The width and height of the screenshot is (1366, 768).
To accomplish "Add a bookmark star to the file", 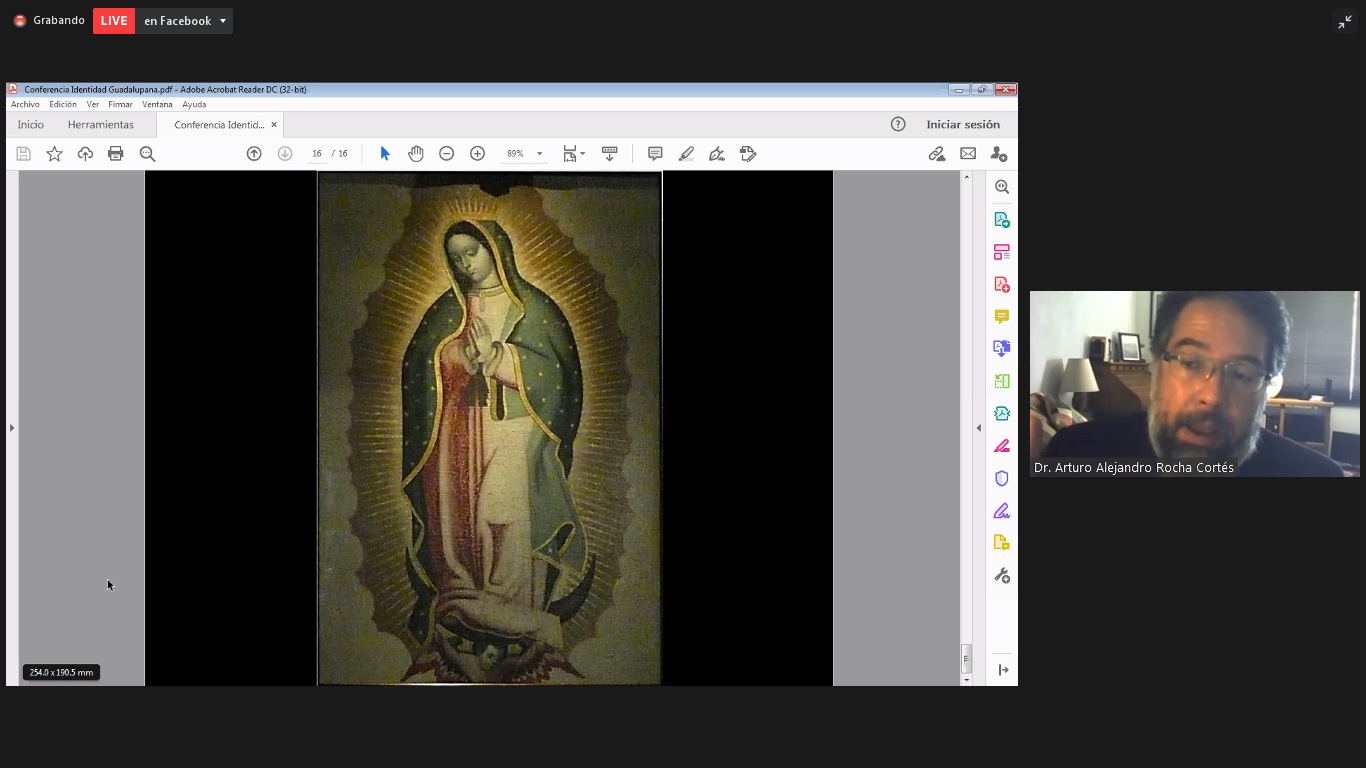I will coord(54,154).
